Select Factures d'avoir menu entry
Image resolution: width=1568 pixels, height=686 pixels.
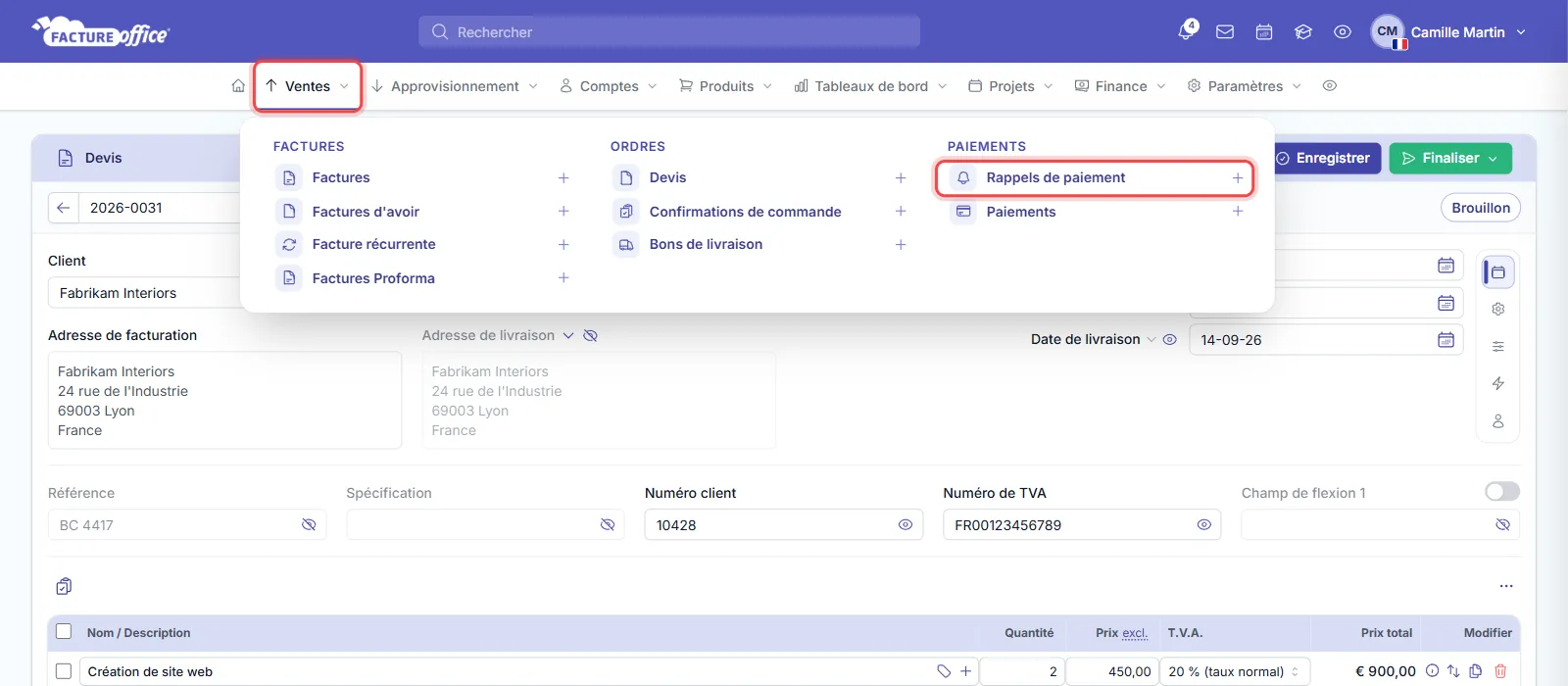point(366,212)
